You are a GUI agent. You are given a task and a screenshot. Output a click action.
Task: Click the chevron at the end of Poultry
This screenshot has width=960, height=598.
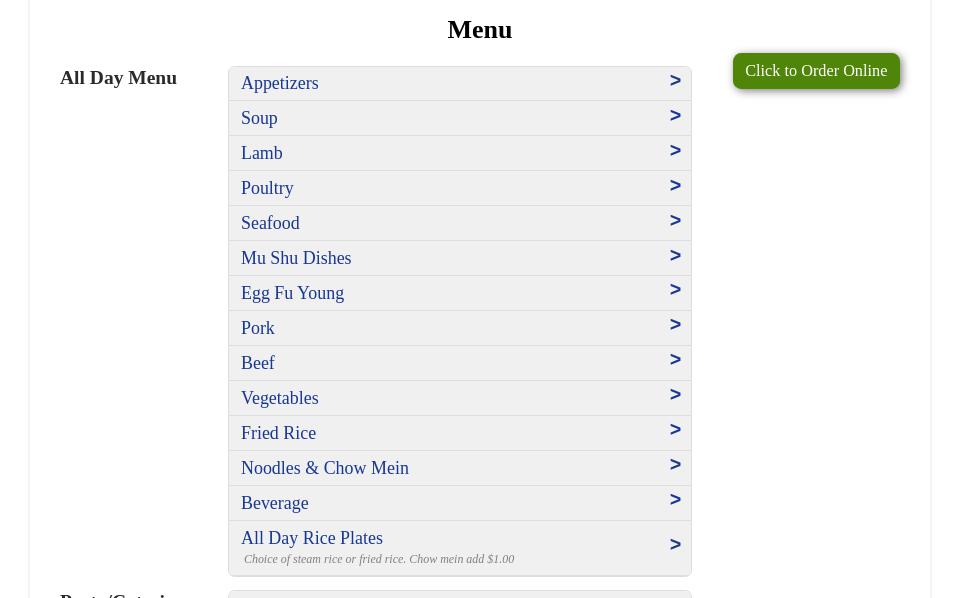(x=675, y=185)
